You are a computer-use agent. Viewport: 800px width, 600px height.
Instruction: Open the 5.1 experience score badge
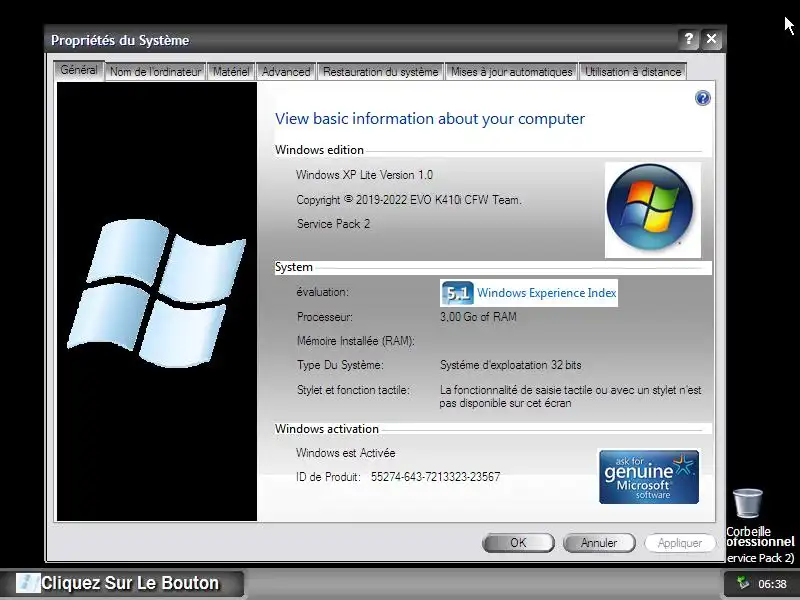[457, 293]
